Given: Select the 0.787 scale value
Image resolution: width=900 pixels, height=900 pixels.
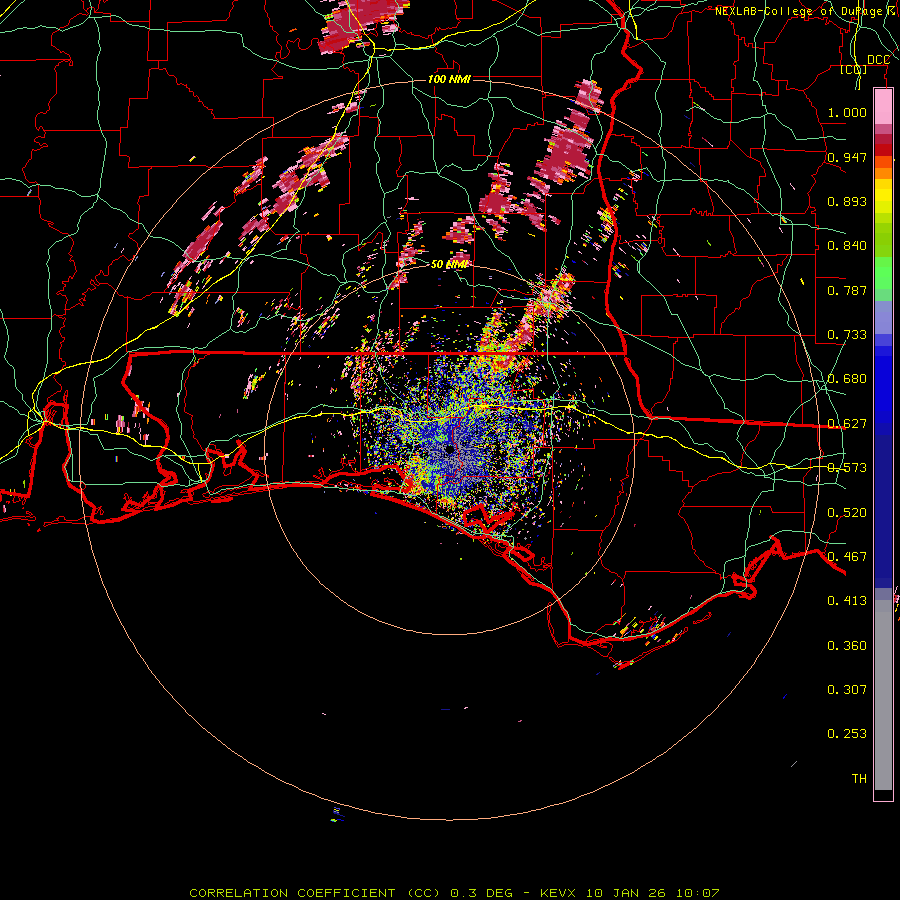Looking at the screenshot, I should [x=847, y=290].
